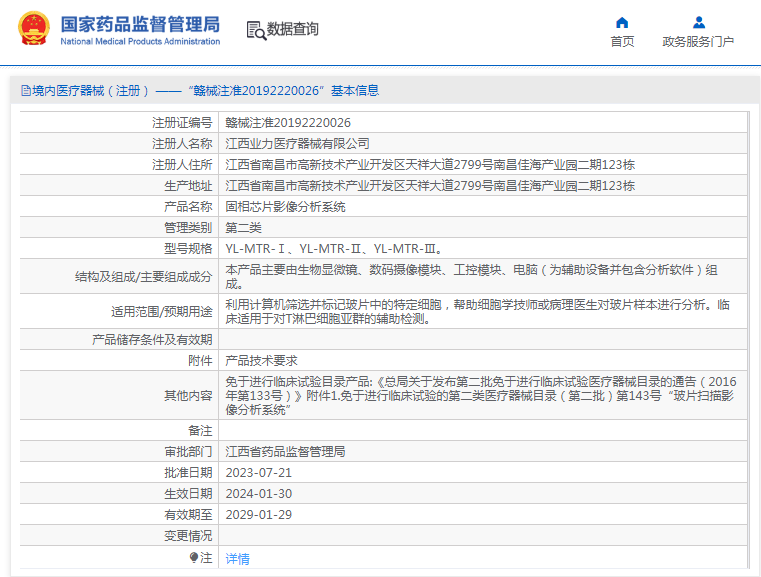
Task: Click 第二类 management category value
Action: click(x=243, y=228)
